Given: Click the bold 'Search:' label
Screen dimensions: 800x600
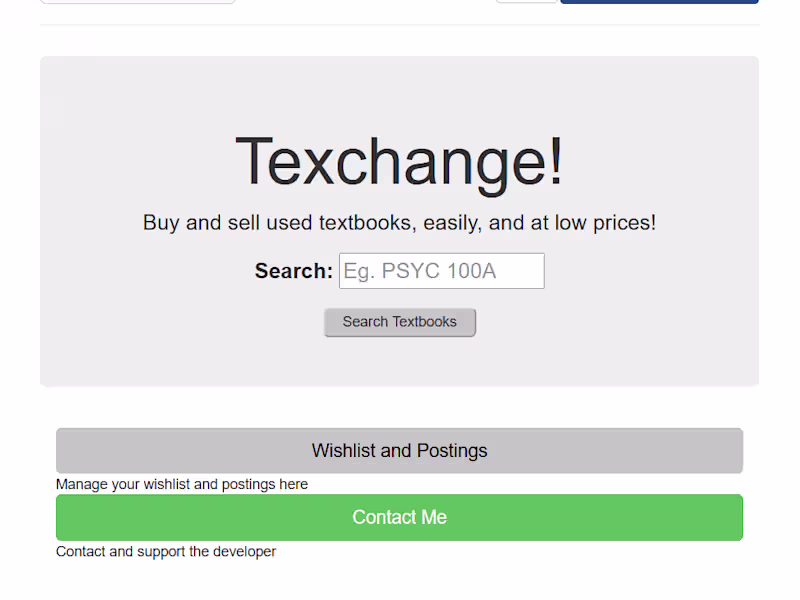Looking at the screenshot, I should coord(294,271).
